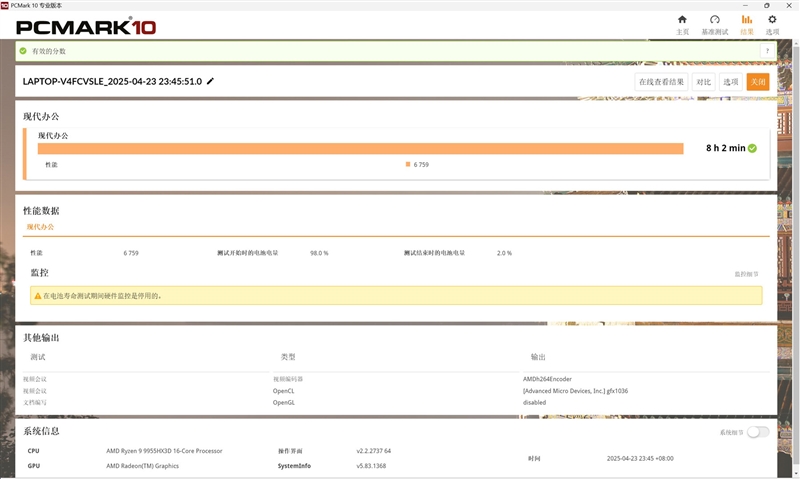Click the help question mark button
Image resolution: width=800 pixels, height=479 pixels.
pyautogui.click(x=767, y=51)
